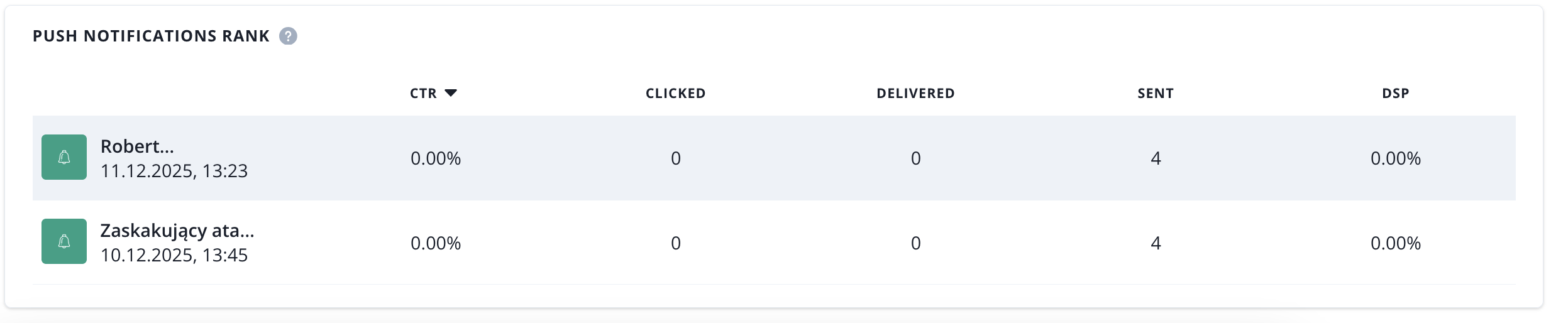The width and height of the screenshot is (1568, 323).
Task: Click the 11.12.2025, 13:23 date
Action: click(174, 171)
